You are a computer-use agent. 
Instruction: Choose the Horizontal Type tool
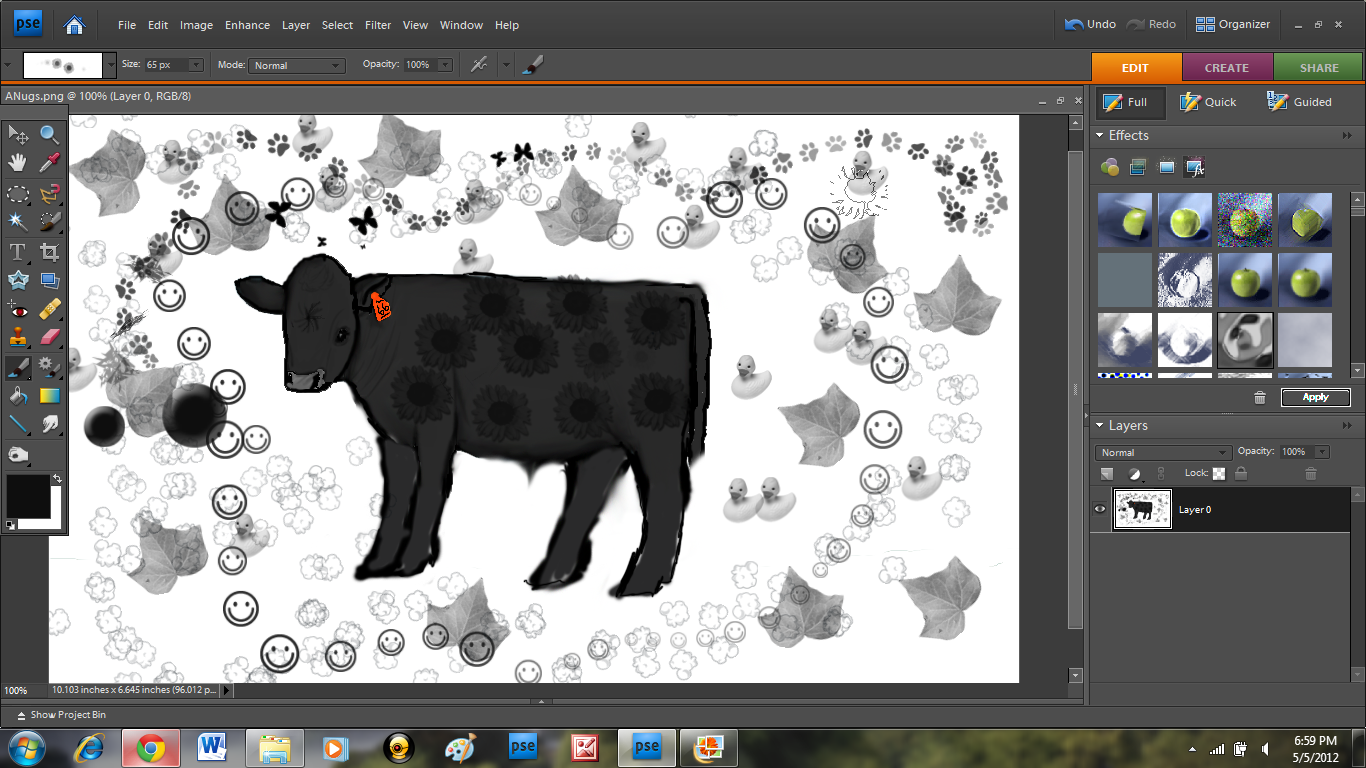tap(18, 251)
